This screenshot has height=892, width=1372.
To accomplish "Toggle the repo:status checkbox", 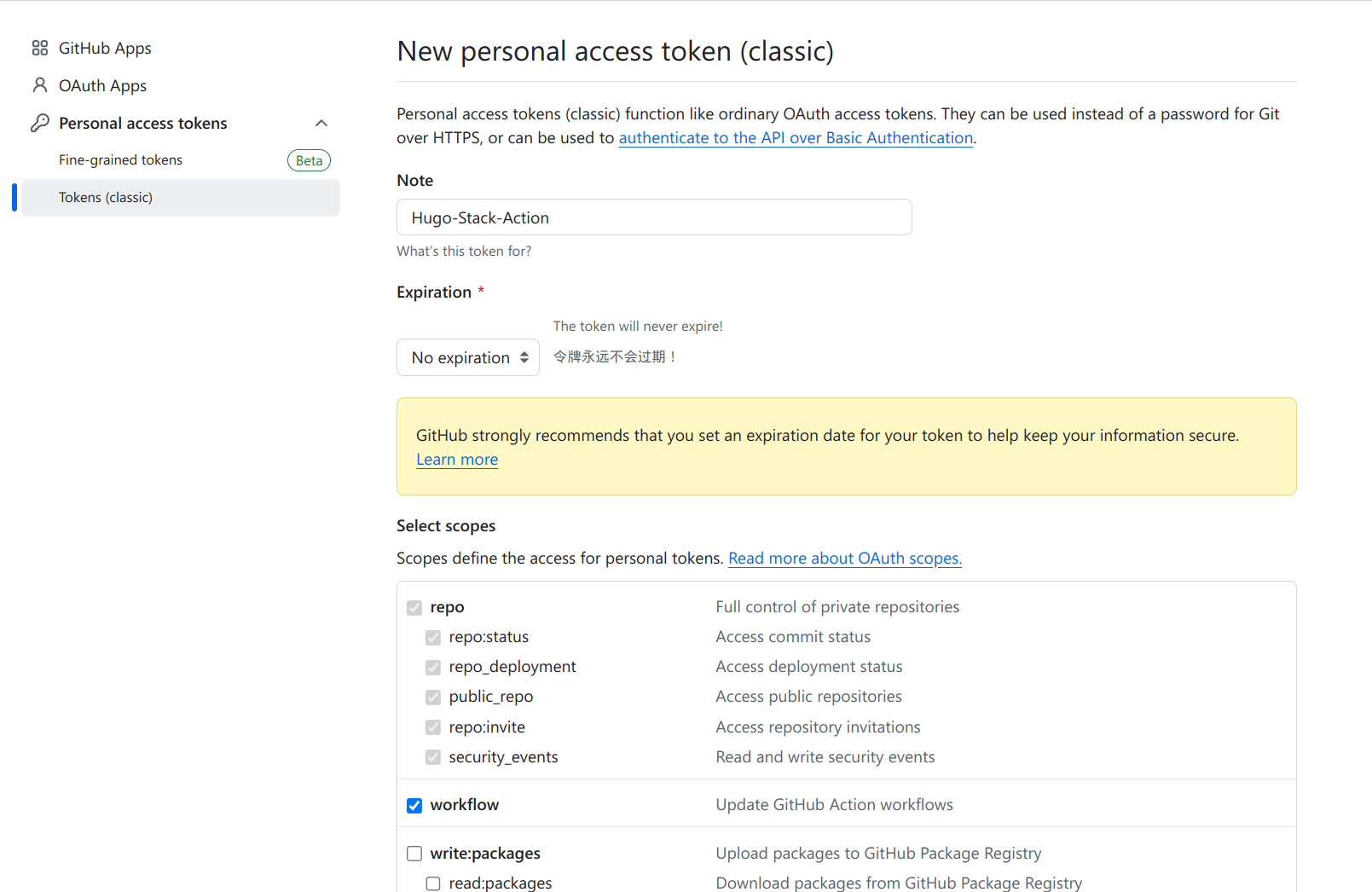I will (433, 638).
